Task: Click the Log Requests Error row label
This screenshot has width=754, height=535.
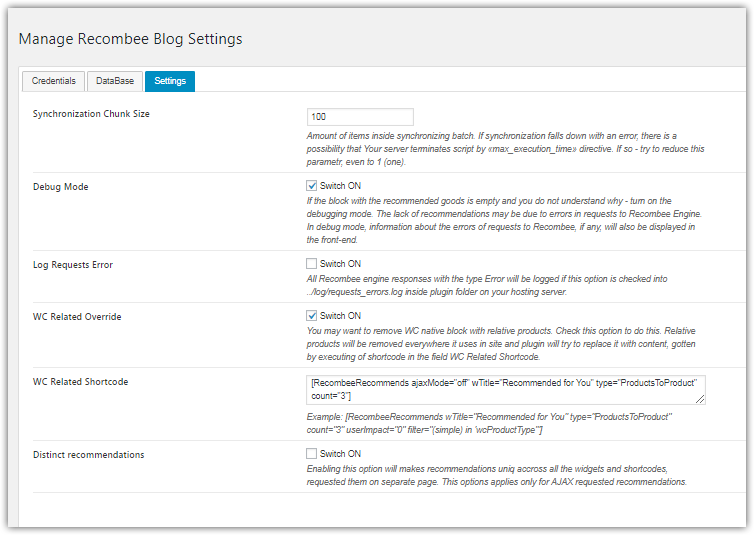Action: coord(73,265)
